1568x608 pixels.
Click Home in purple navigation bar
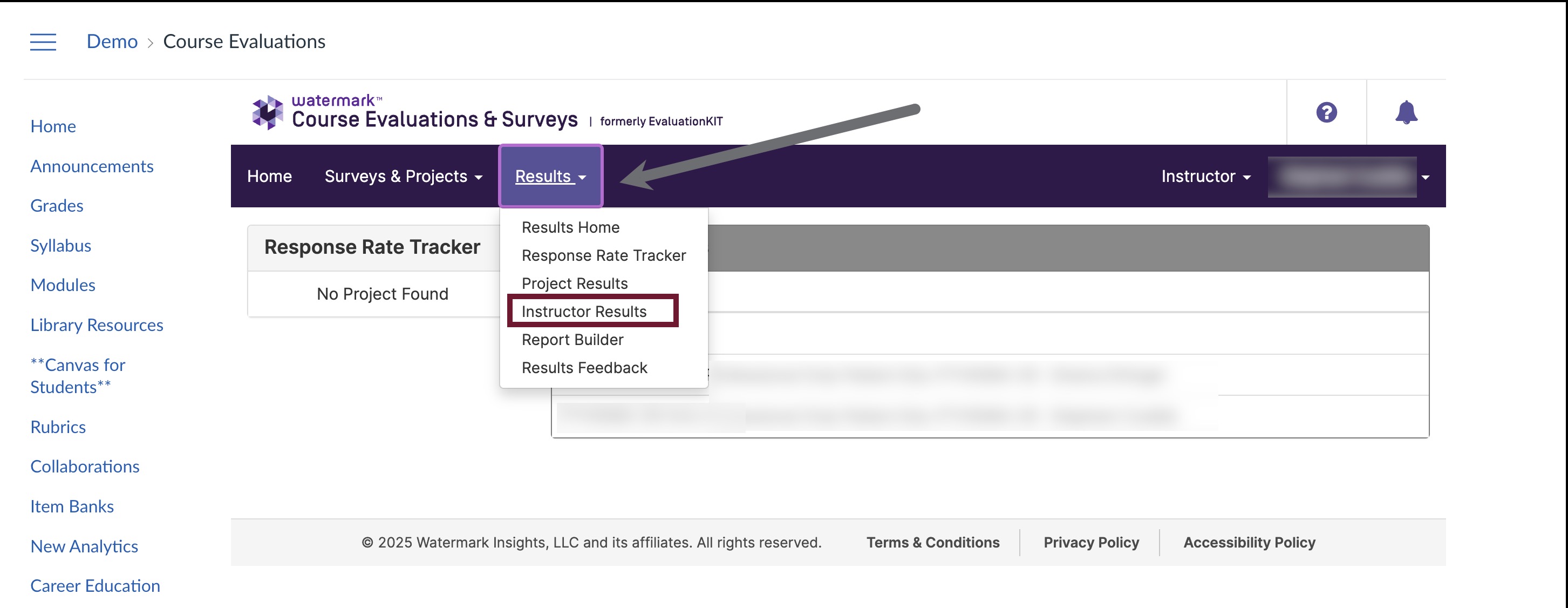270,176
